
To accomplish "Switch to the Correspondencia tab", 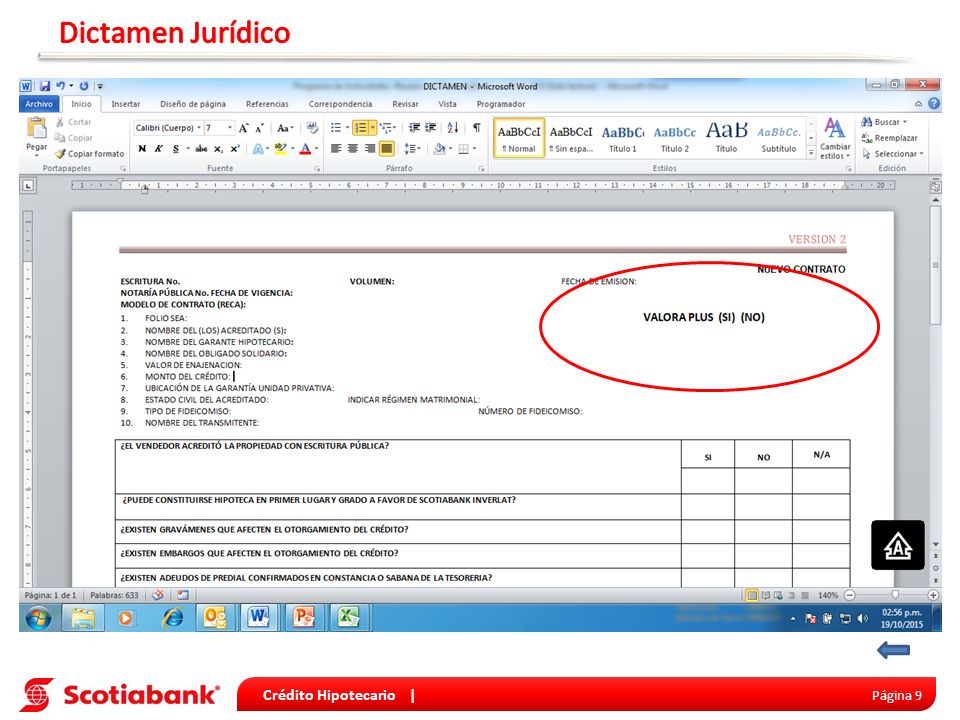I will point(340,104).
